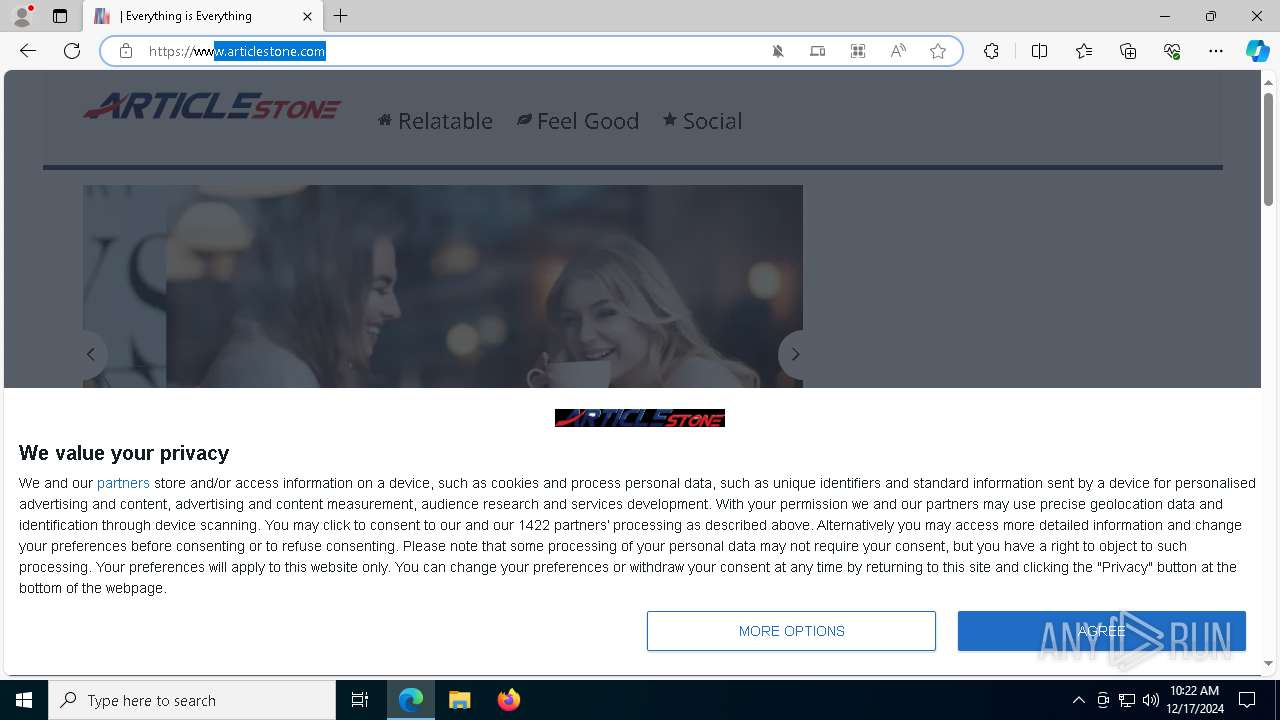This screenshot has width=1280, height=720.
Task: Open the network icon in system tray
Action: (x=1127, y=700)
